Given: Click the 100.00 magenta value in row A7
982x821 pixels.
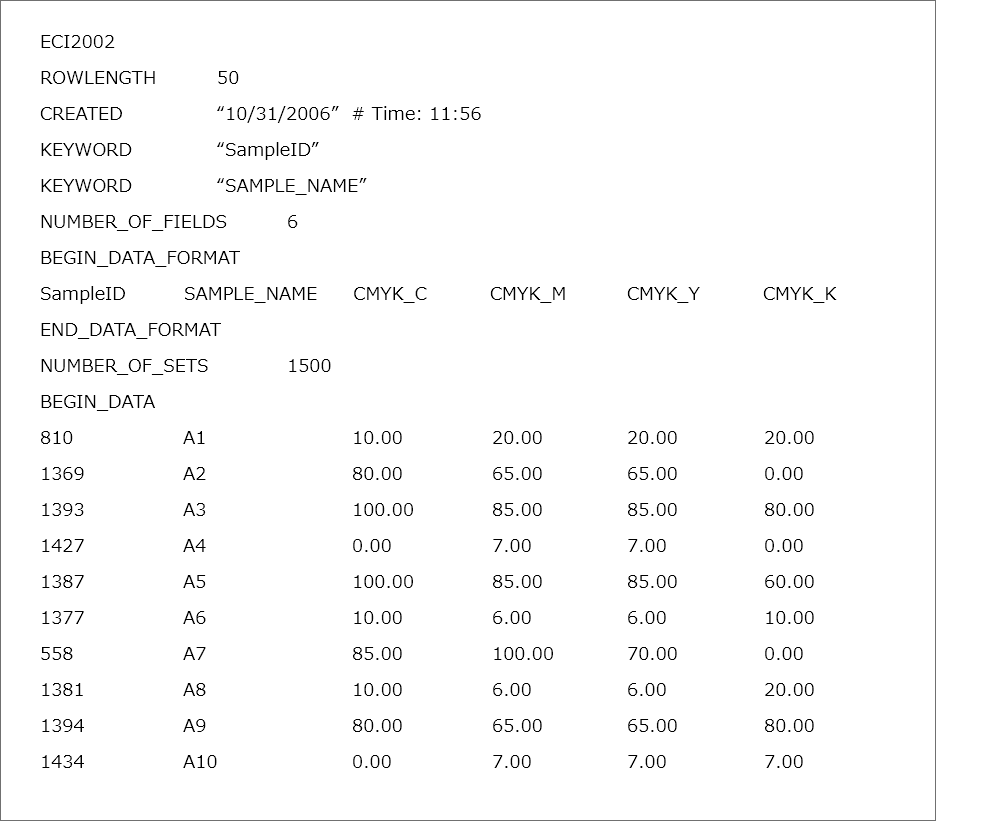Looking at the screenshot, I should pyautogui.click(x=522, y=654).
